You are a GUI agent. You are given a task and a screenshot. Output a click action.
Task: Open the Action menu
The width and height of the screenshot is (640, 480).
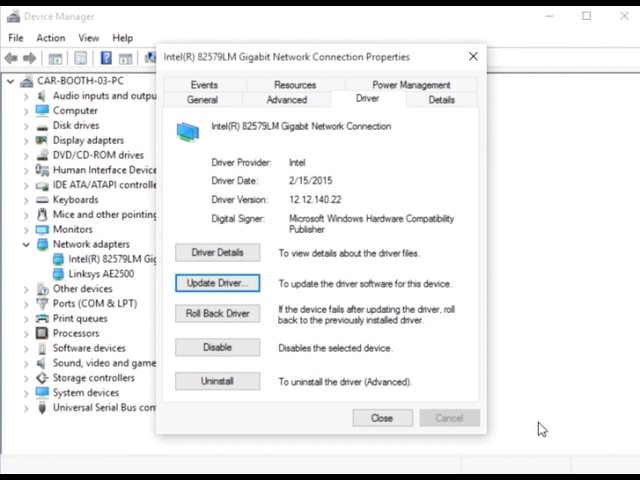(51, 38)
